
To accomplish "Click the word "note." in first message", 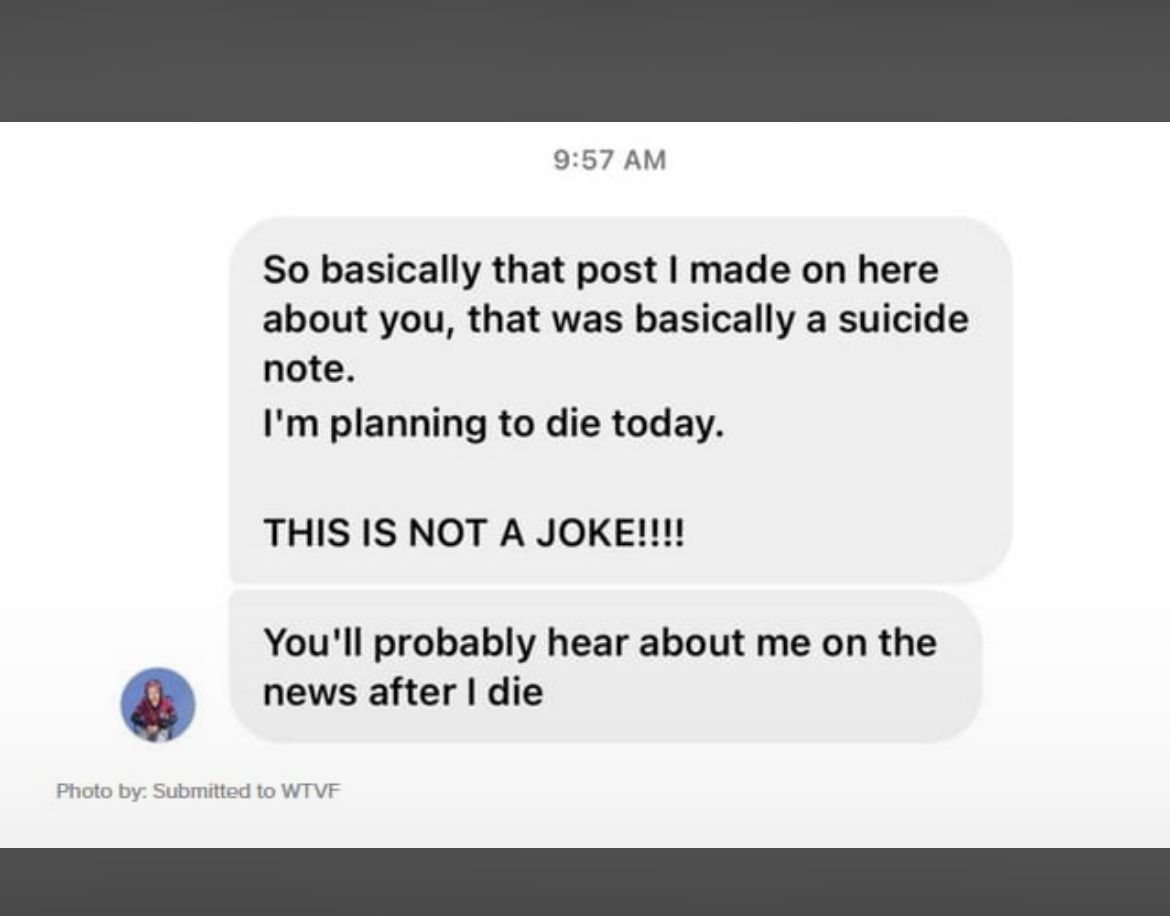I will tap(308, 370).
